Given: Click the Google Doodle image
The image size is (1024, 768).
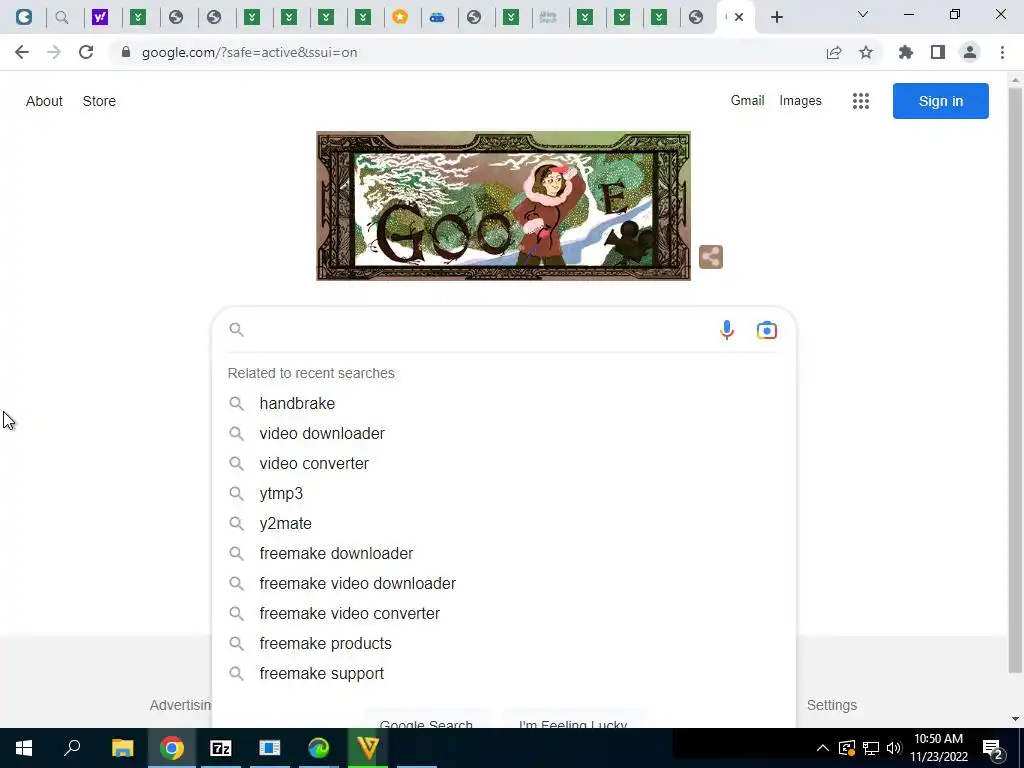Looking at the screenshot, I should point(504,206).
